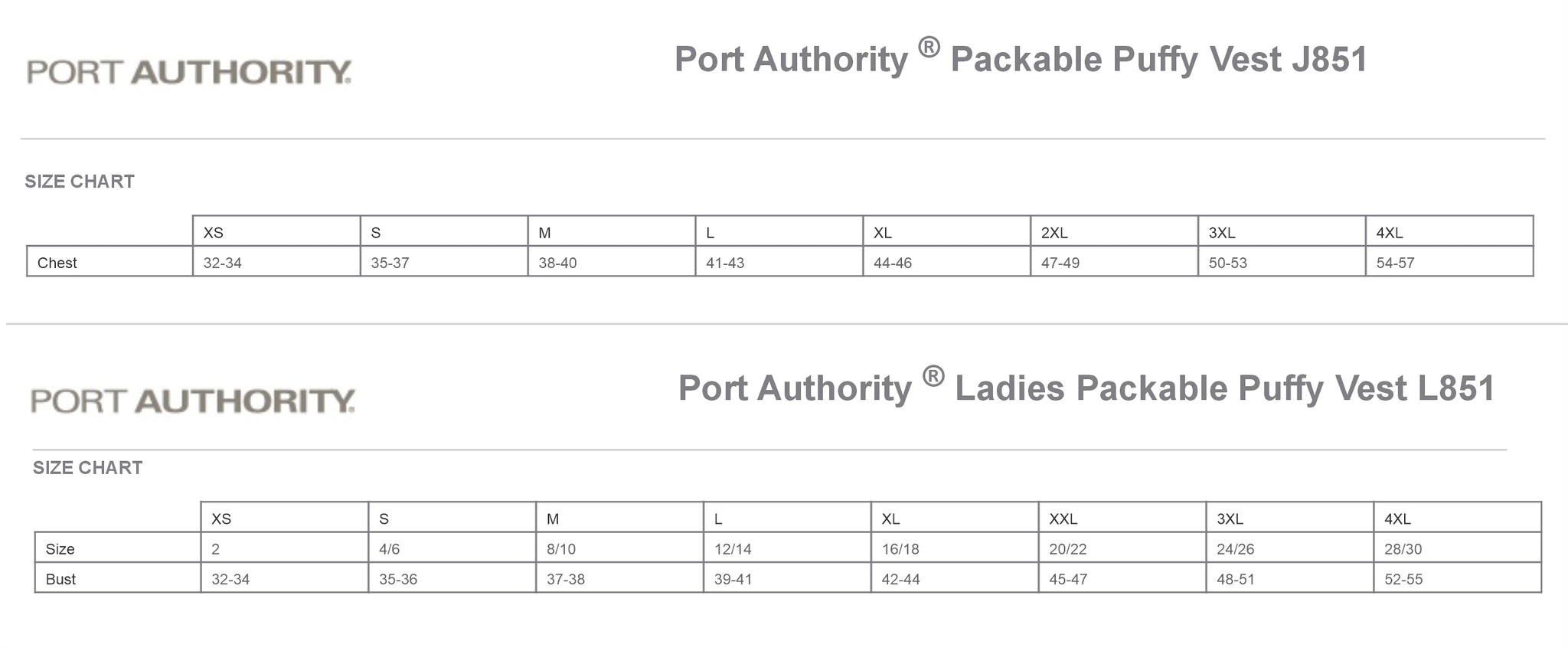
Task: Click the 4XL chest value 54-57
Action: tap(1449, 262)
